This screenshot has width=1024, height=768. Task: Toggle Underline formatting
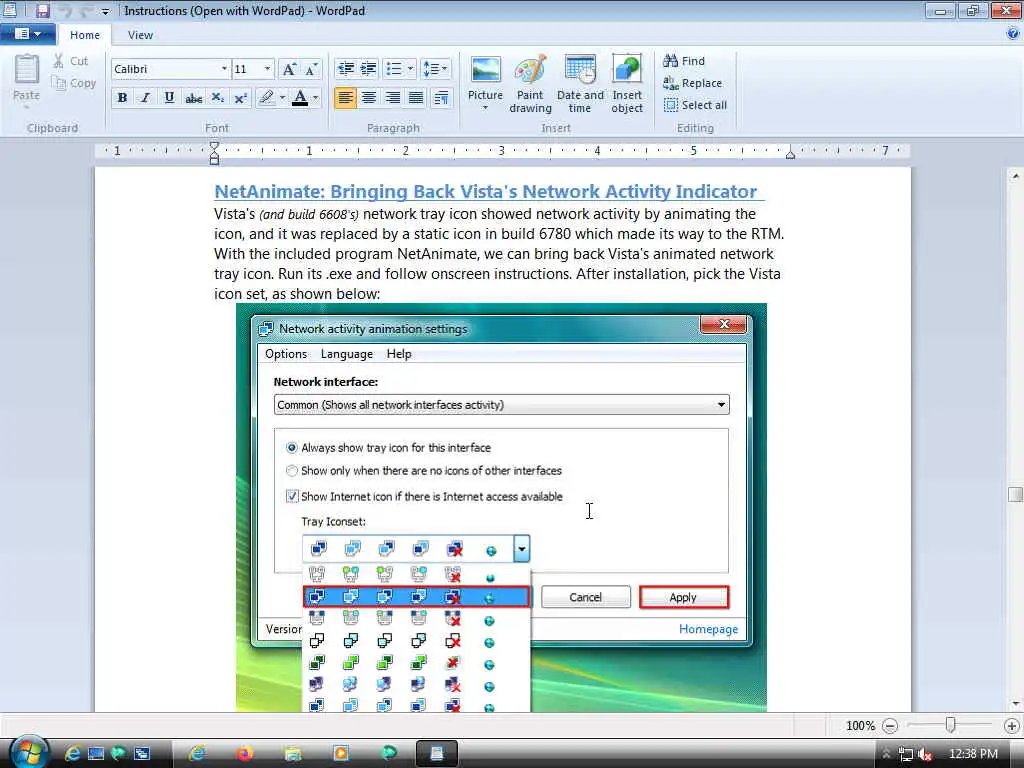(x=169, y=98)
